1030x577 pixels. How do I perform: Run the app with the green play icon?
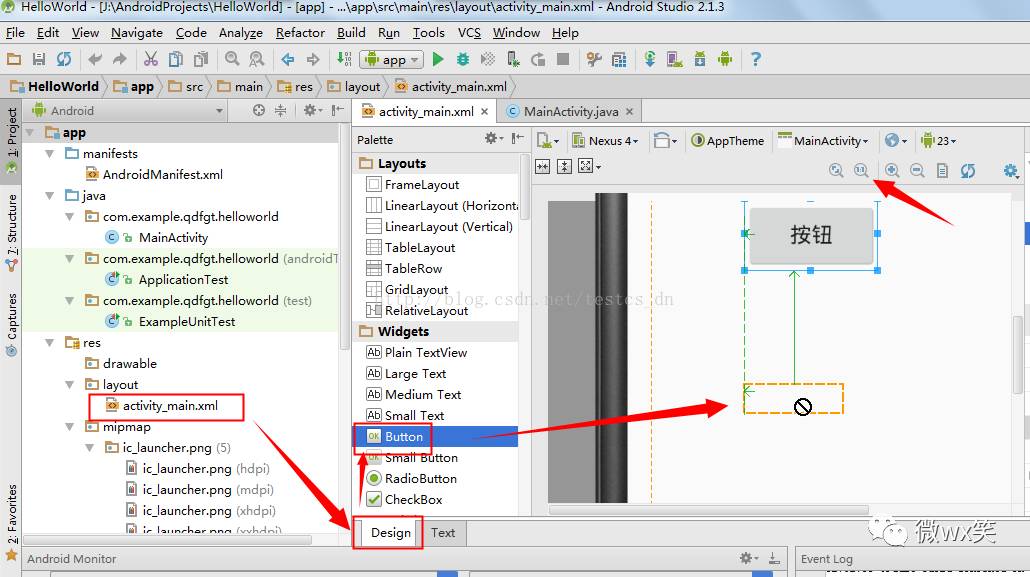click(438, 59)
